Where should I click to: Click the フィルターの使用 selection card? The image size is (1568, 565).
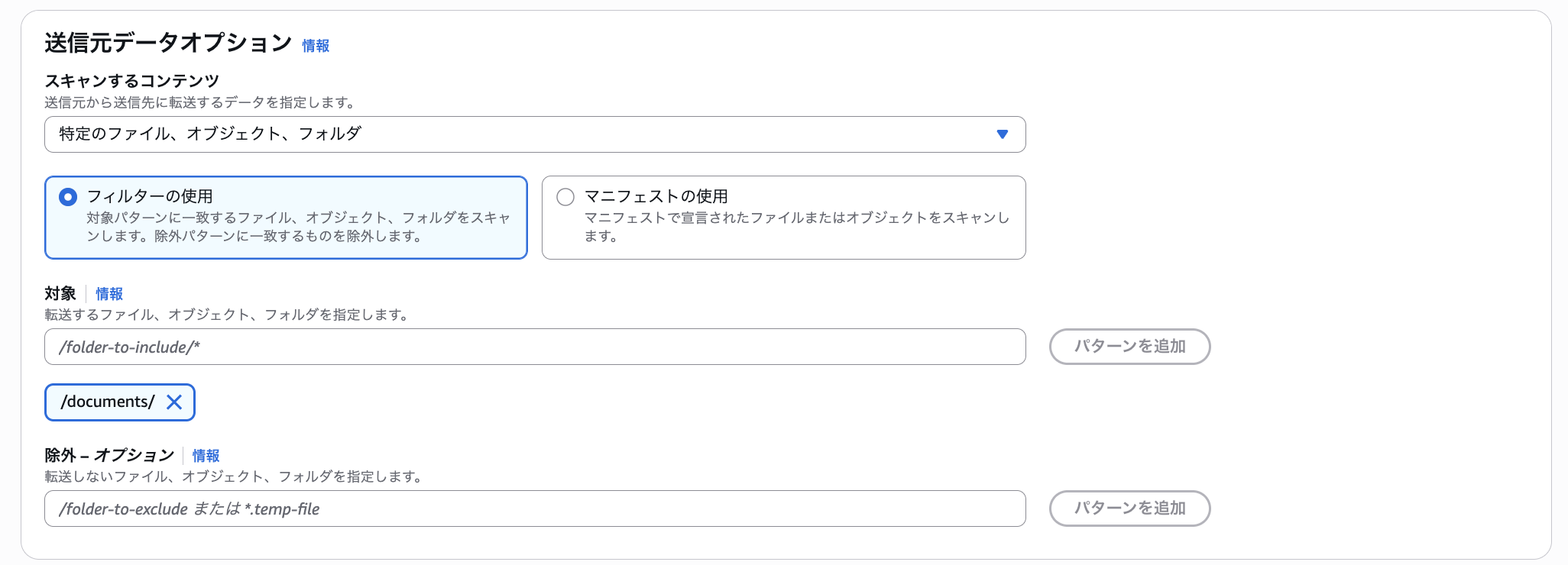(286, 218)
